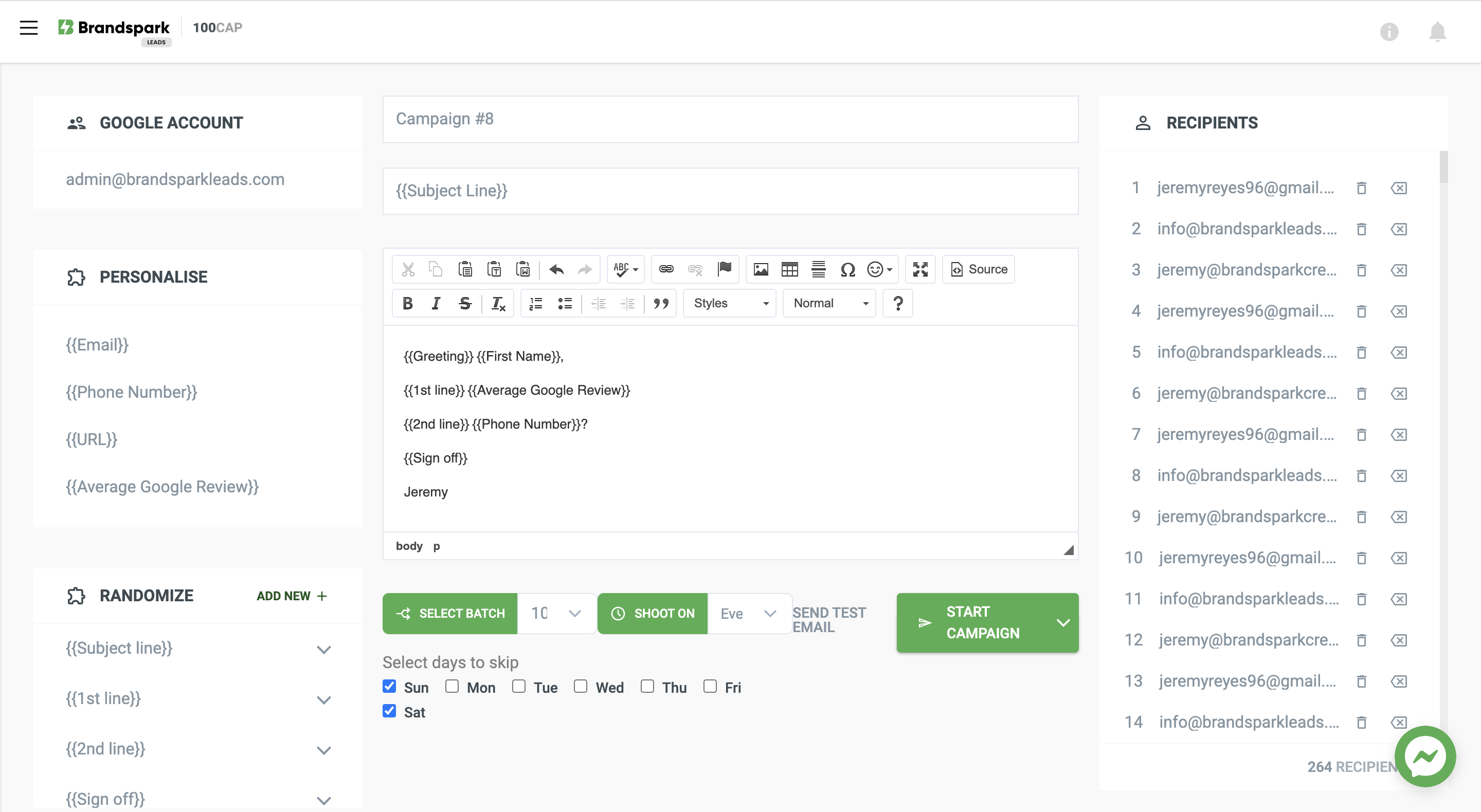Check the Mon skip-day checkbox
This screenshot has width=1481, height=812.
[452, 686]
